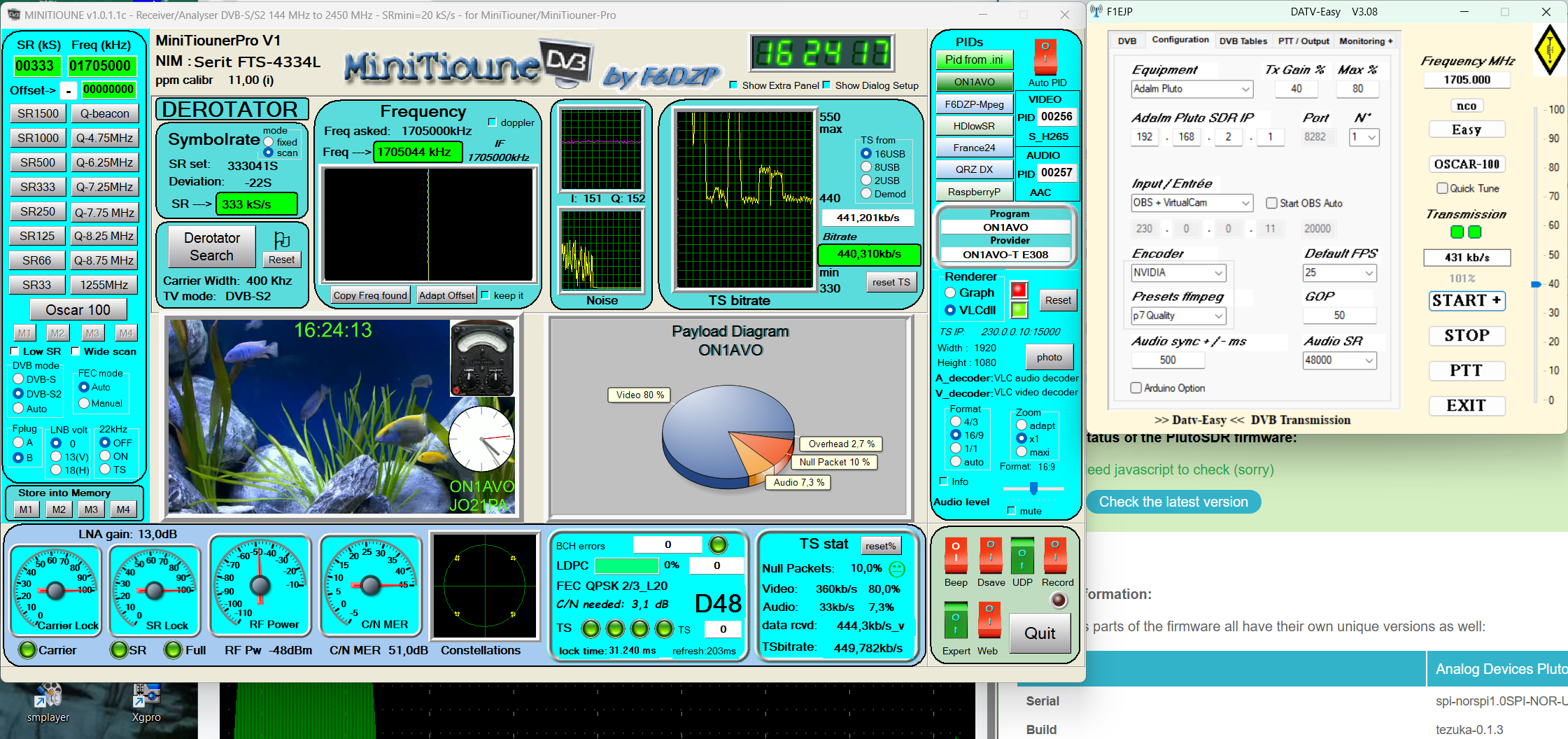
Task: Click Derotator Search button
Action: click(212, 247)
